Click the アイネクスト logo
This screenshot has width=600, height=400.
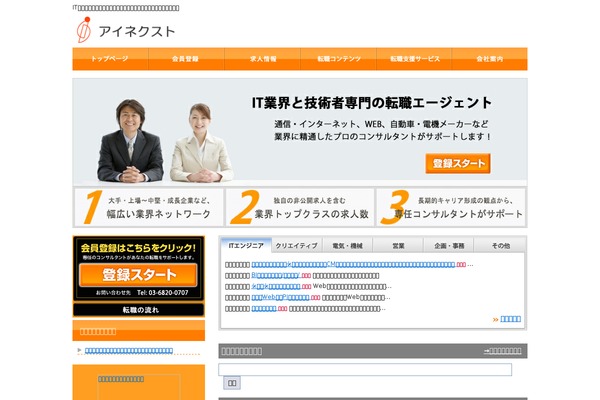(x=126, y=30)
